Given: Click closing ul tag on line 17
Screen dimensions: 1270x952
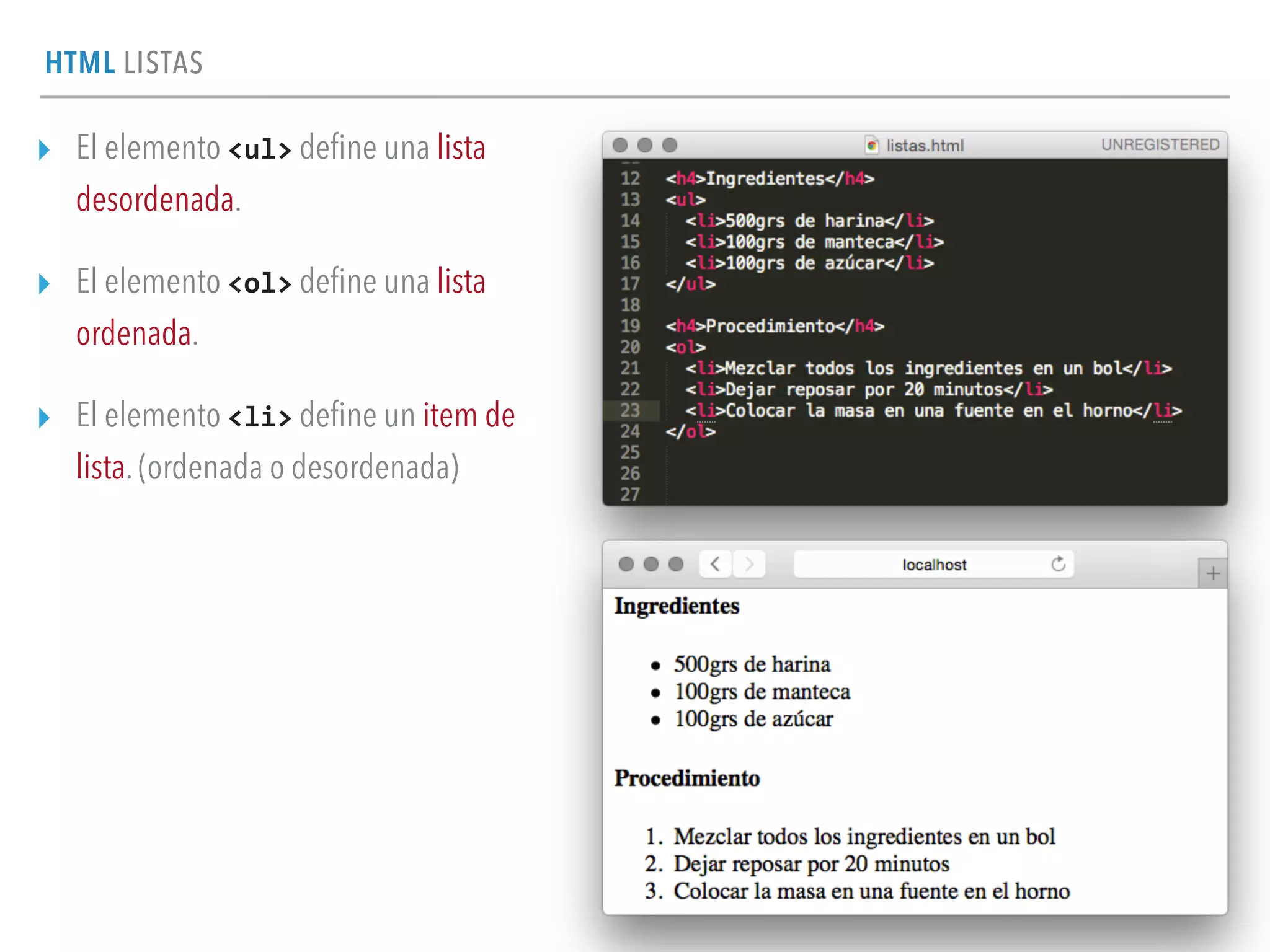Looking at the screenshot, I should tap(691, 284).
